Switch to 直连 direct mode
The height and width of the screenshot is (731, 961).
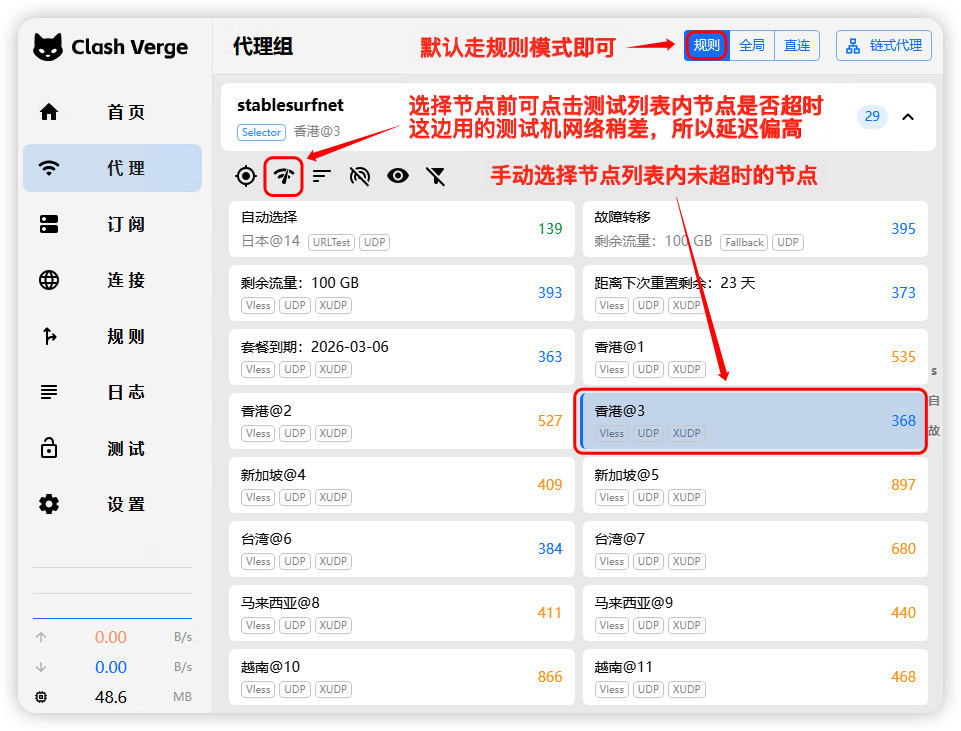[797, 45]
